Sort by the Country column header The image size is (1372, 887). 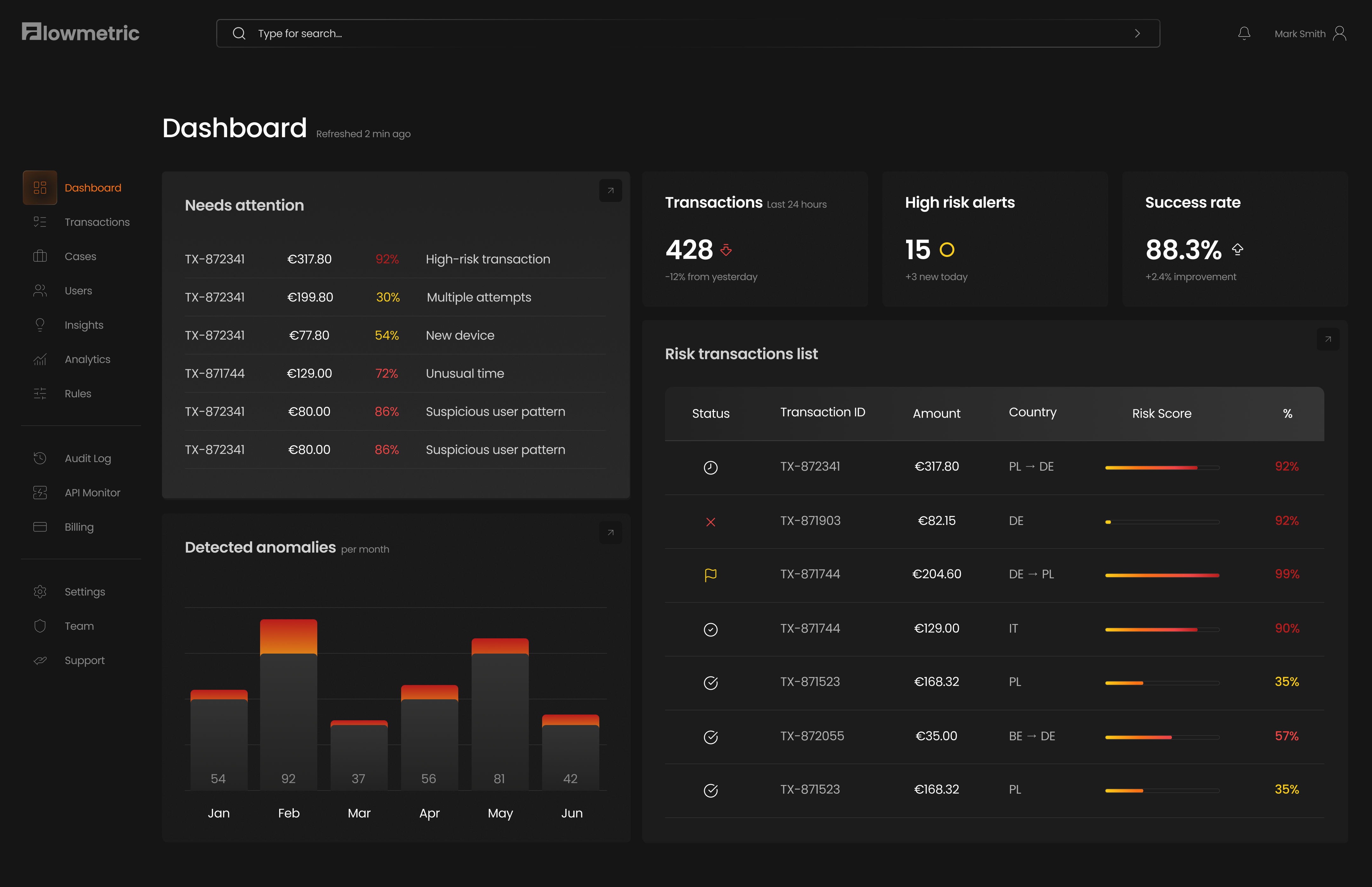[1032, 413]
